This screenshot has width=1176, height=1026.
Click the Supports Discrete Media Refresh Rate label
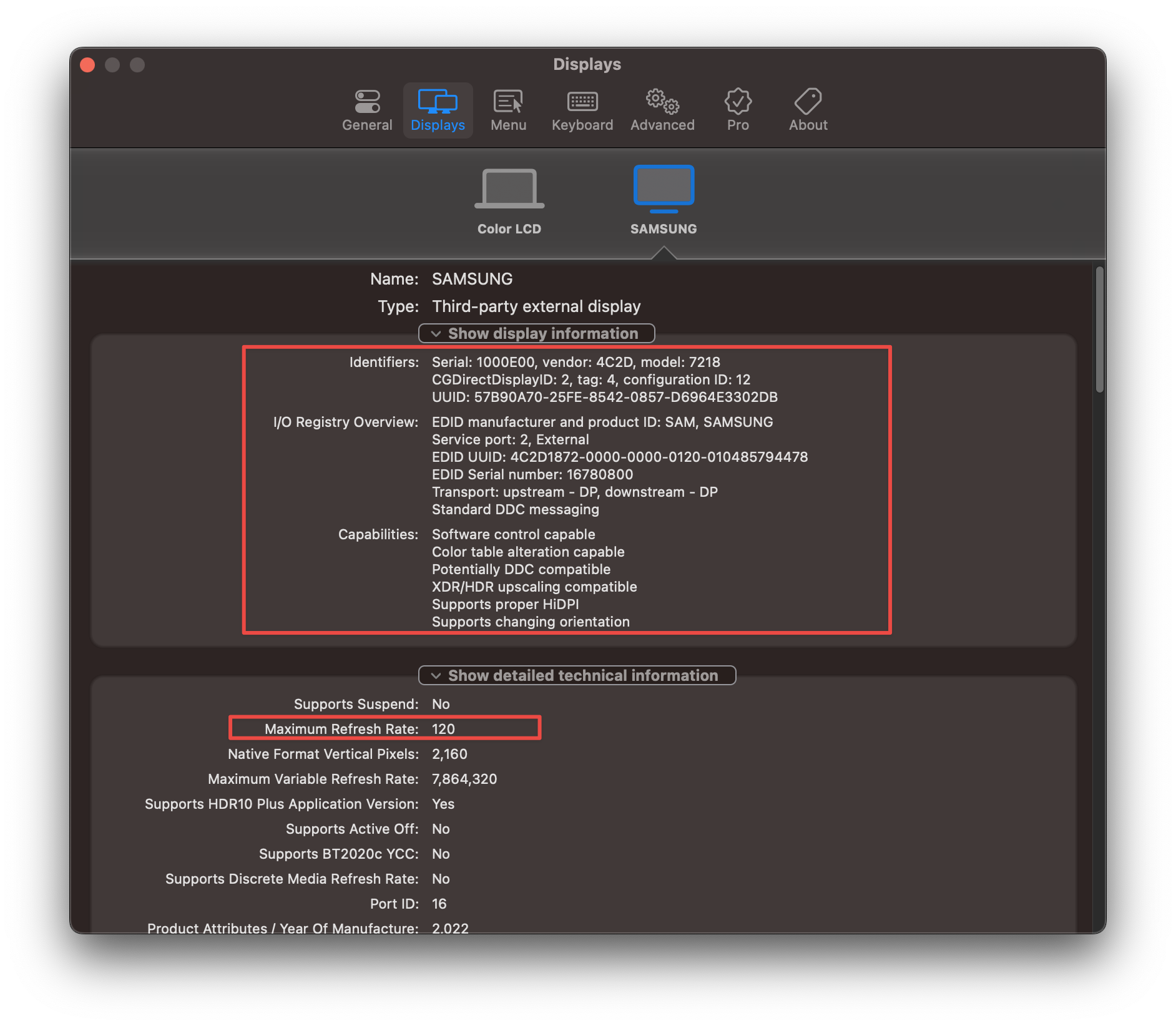(x=292, y=879)
